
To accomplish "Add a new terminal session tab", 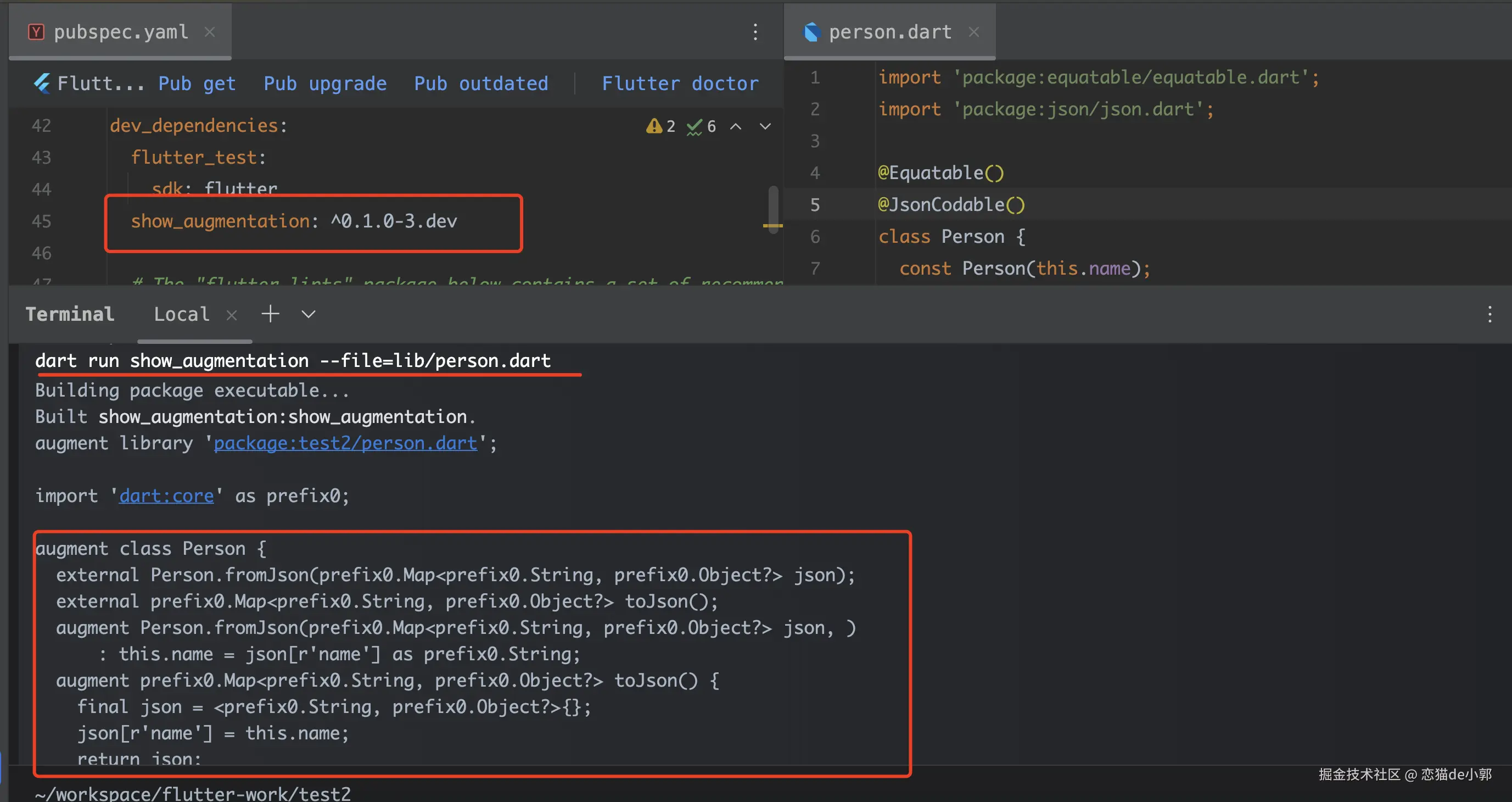I will [x=270, y=314].
